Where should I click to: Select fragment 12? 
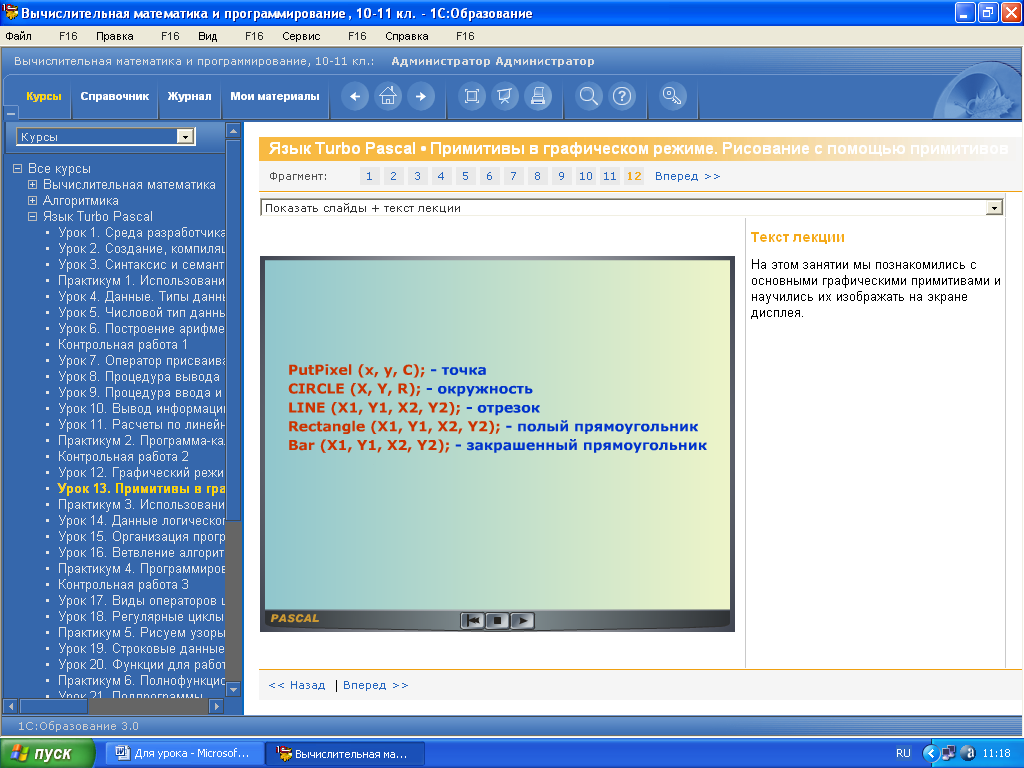coord(633,176)
